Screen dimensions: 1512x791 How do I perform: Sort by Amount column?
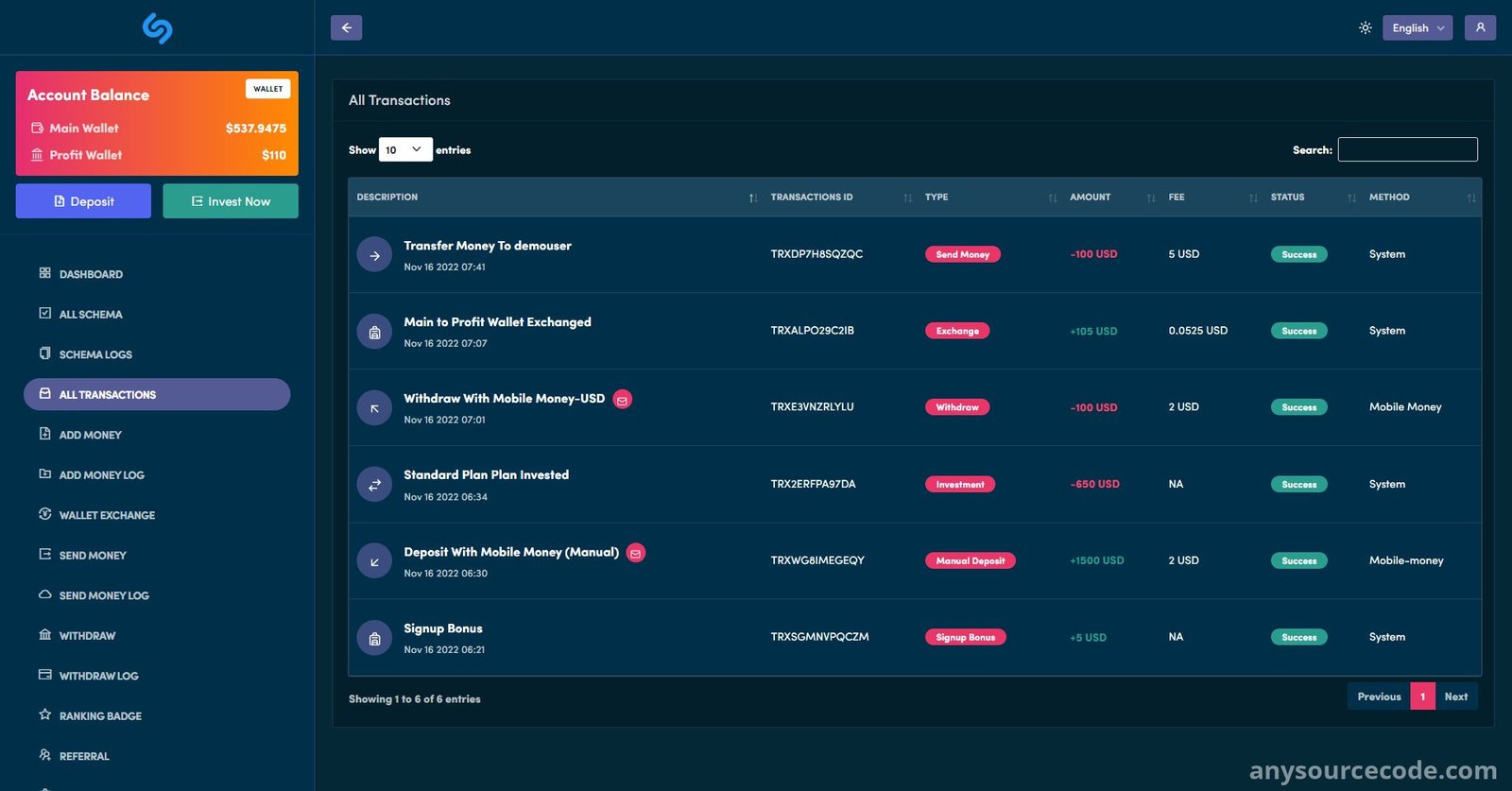1111,198
